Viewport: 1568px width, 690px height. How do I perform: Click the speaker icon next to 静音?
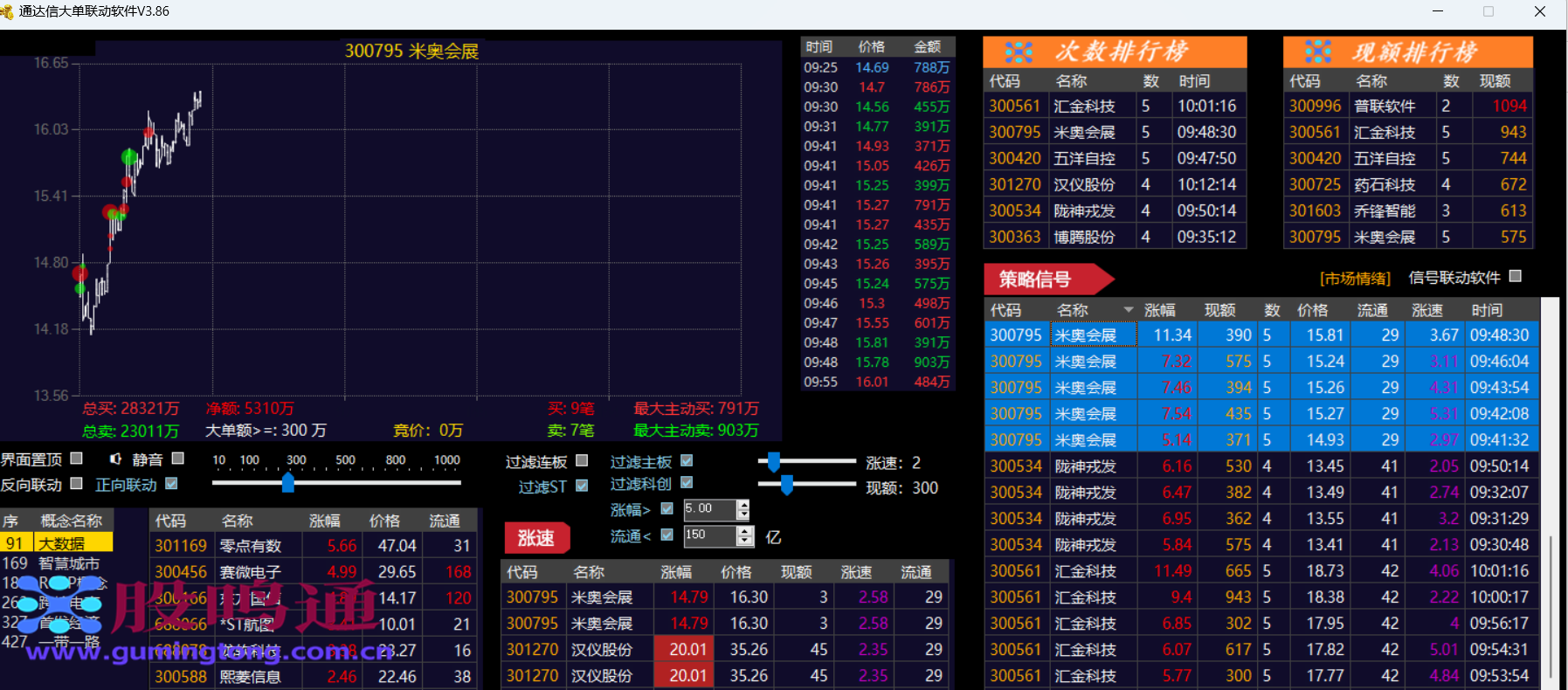tap(115, 459)
